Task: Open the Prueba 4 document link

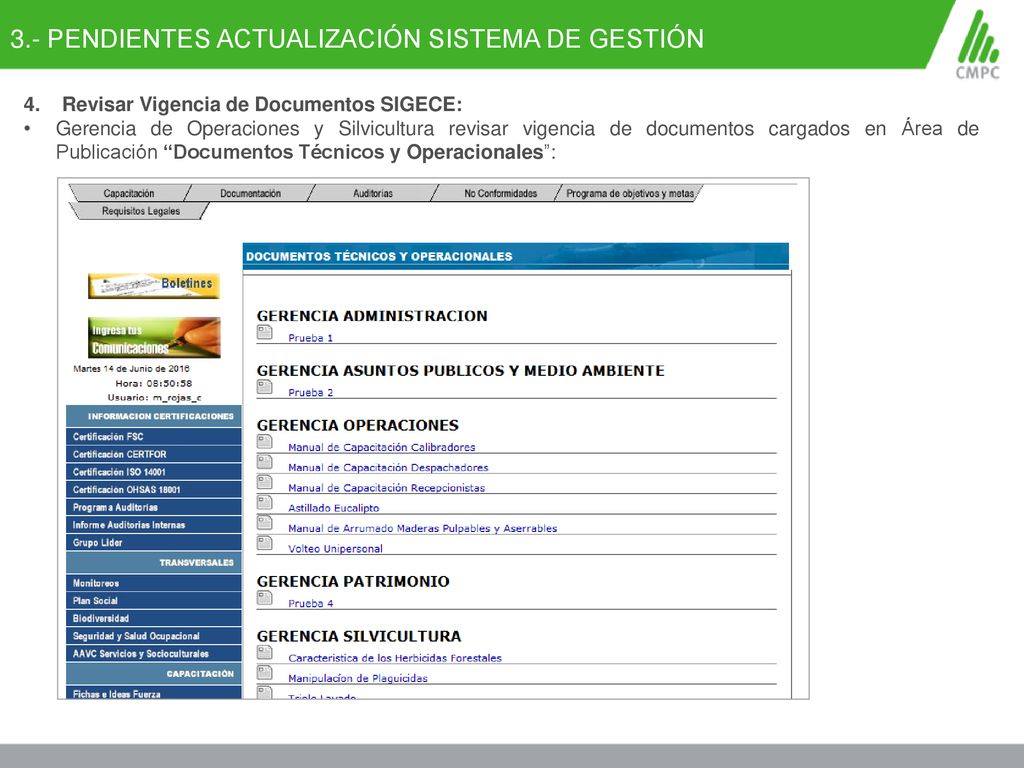Action: [310, 603]
